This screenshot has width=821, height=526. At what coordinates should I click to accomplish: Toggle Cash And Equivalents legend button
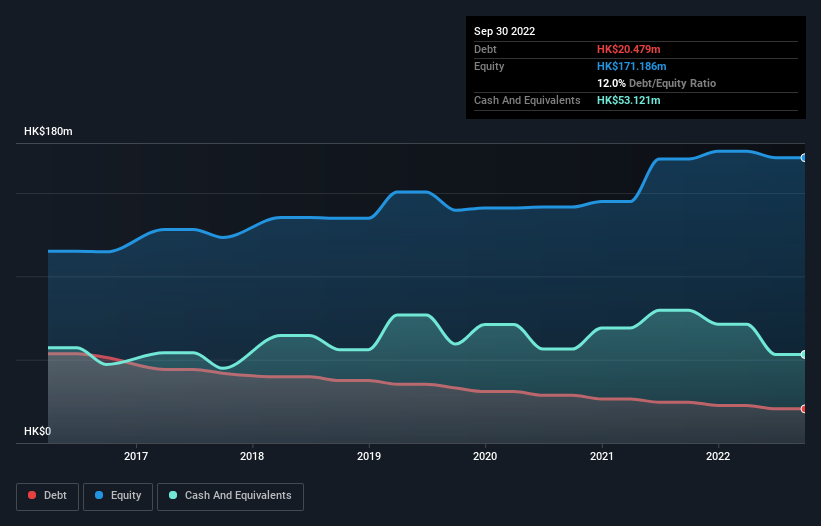point(230,496)
